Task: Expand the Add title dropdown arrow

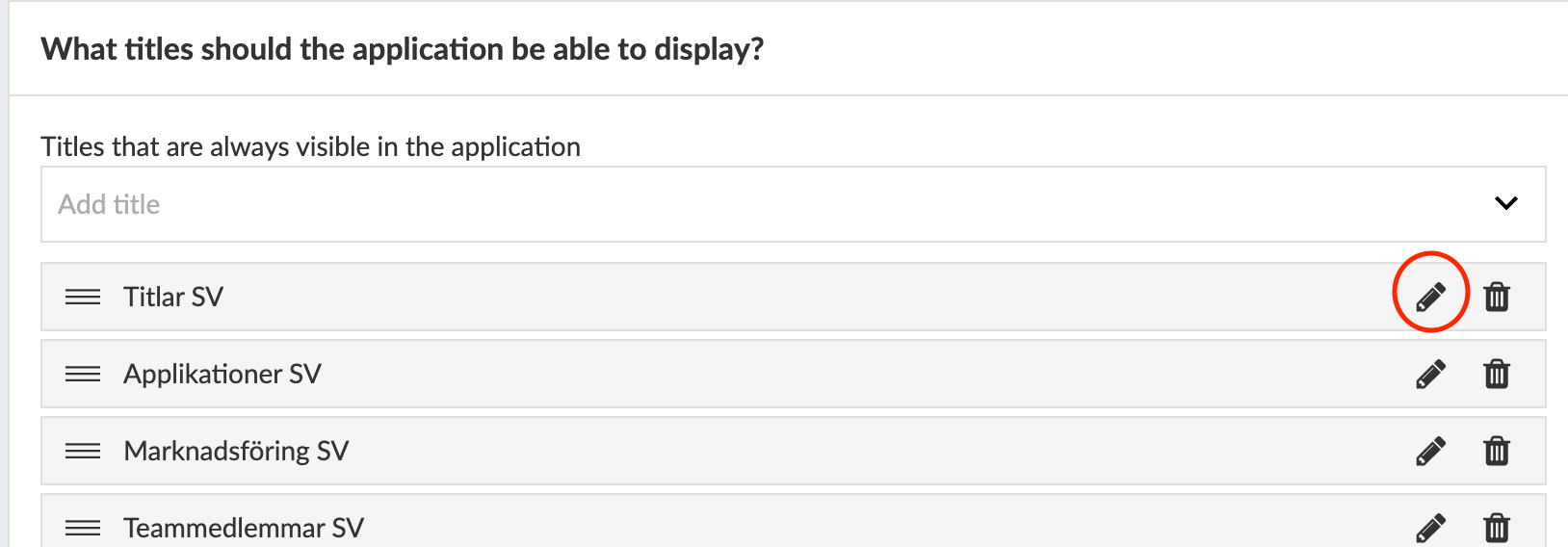Action: click(x=1505, y=203)
